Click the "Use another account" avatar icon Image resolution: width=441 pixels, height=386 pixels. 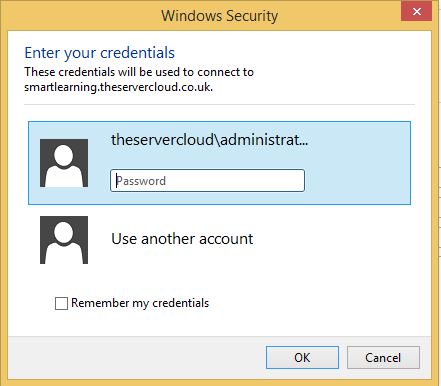(x=64, y=240)
